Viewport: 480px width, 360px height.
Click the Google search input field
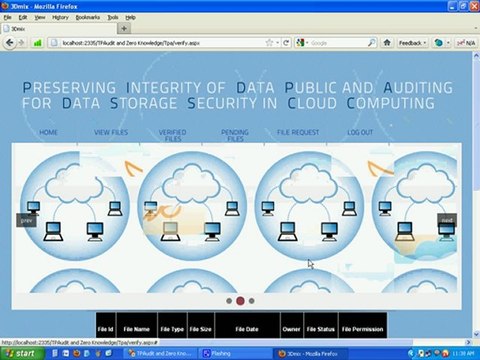[x=338, y=43]
